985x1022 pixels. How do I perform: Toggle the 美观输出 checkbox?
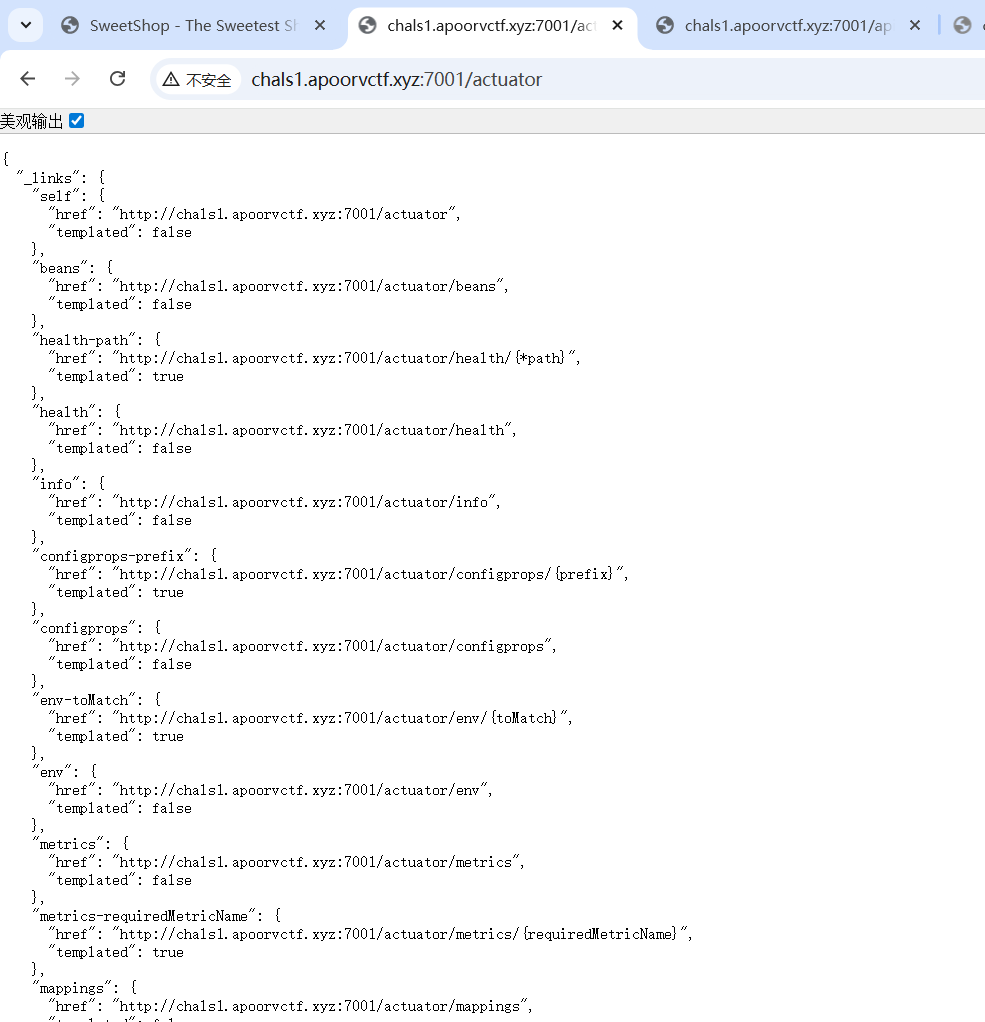point(77,121)
